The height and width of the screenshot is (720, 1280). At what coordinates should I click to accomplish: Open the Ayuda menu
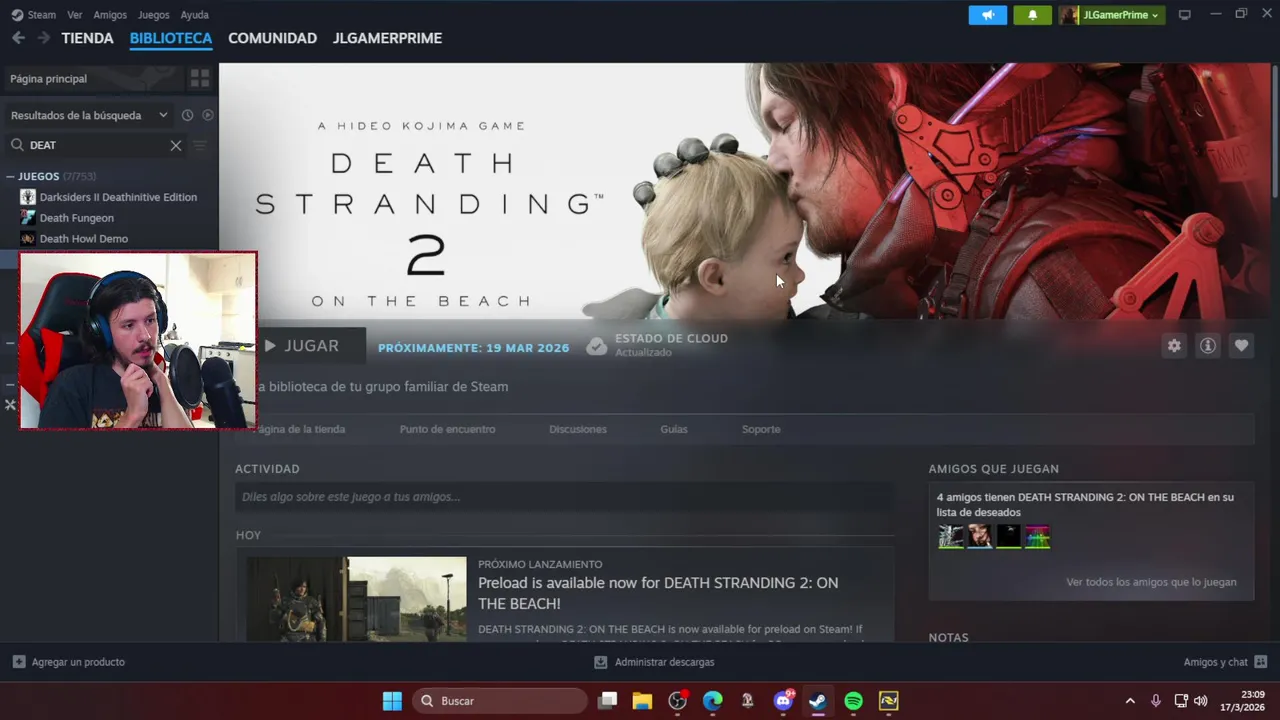pyautogui.click(x=195, y=15)
